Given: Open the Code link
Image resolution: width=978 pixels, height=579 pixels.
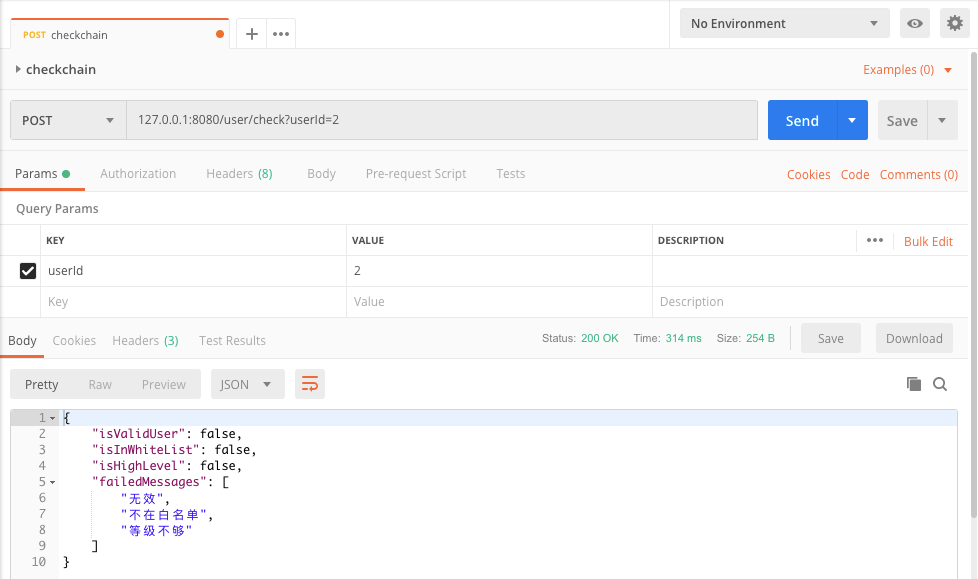Looking at the screenshot, I should (855, 175).
